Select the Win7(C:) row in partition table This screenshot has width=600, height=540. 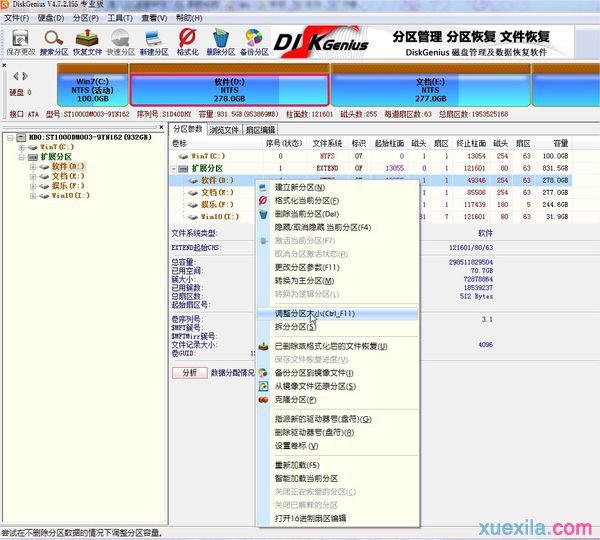coord(370,156)
